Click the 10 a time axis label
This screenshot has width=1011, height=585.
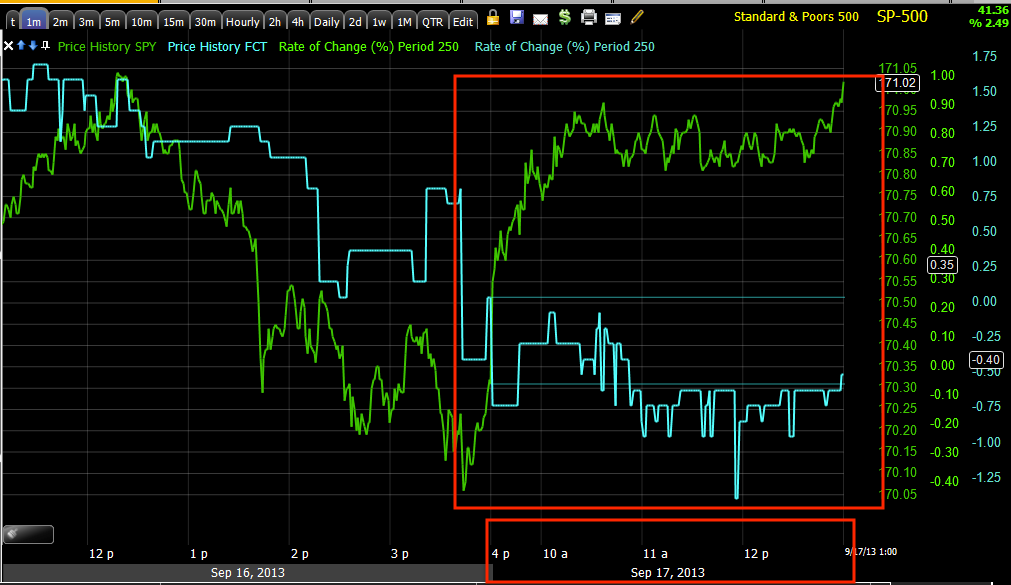tap(555, 553)
